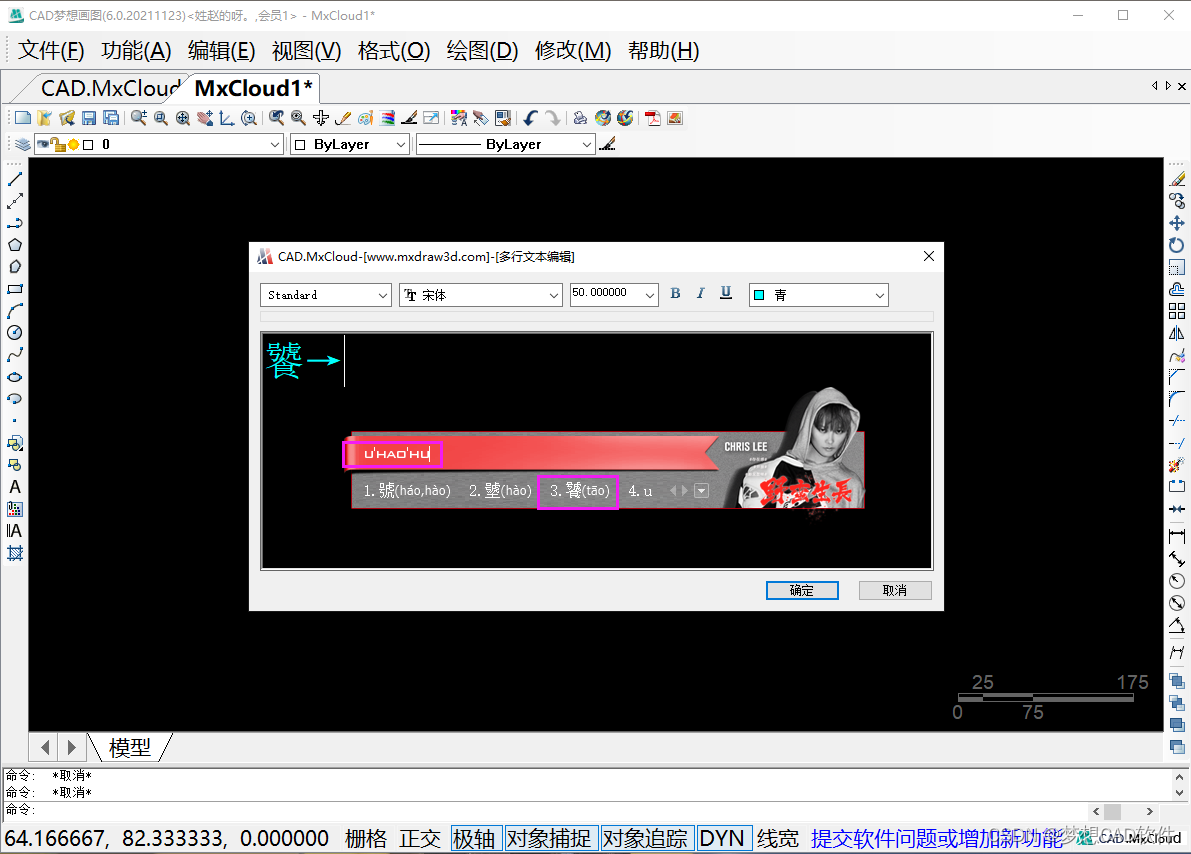The height and width of the screenshot is (854, 1191).
Task: Open the 编辑(E) menu
Action: (222, 51)
